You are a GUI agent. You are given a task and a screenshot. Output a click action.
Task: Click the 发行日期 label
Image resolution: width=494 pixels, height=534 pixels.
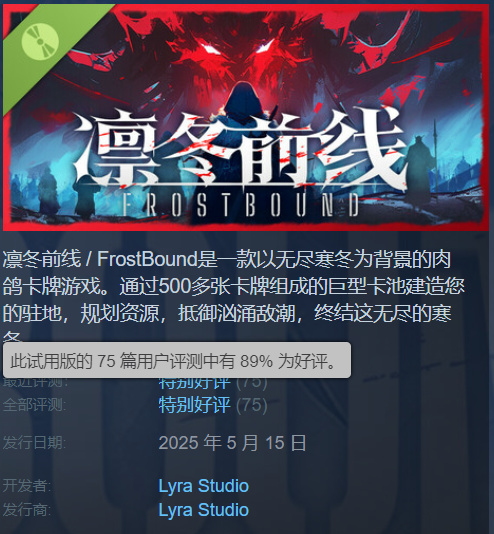(34, 443)
